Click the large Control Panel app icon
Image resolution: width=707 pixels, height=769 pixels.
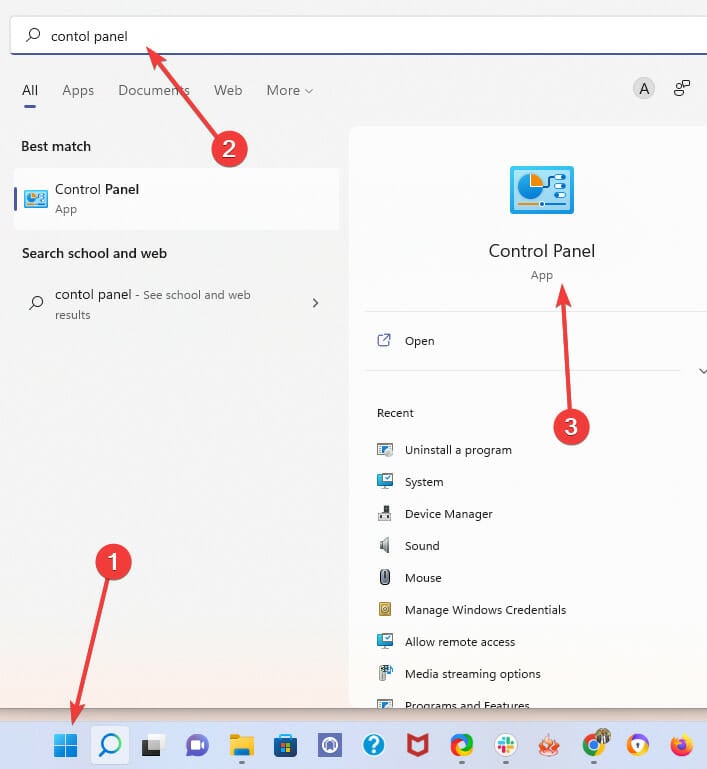point(542,190)
